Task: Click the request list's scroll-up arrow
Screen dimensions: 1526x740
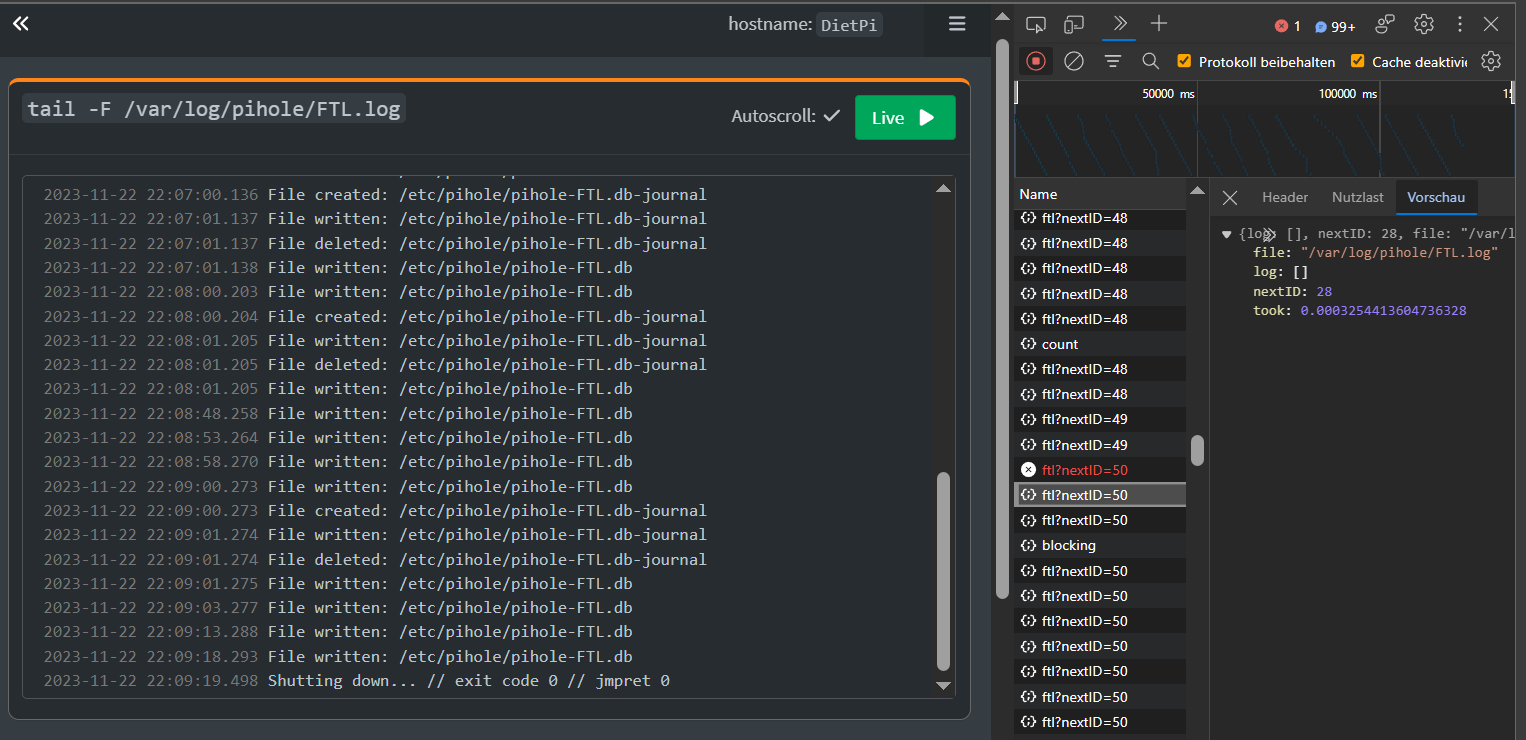Action: [1197, 190]
